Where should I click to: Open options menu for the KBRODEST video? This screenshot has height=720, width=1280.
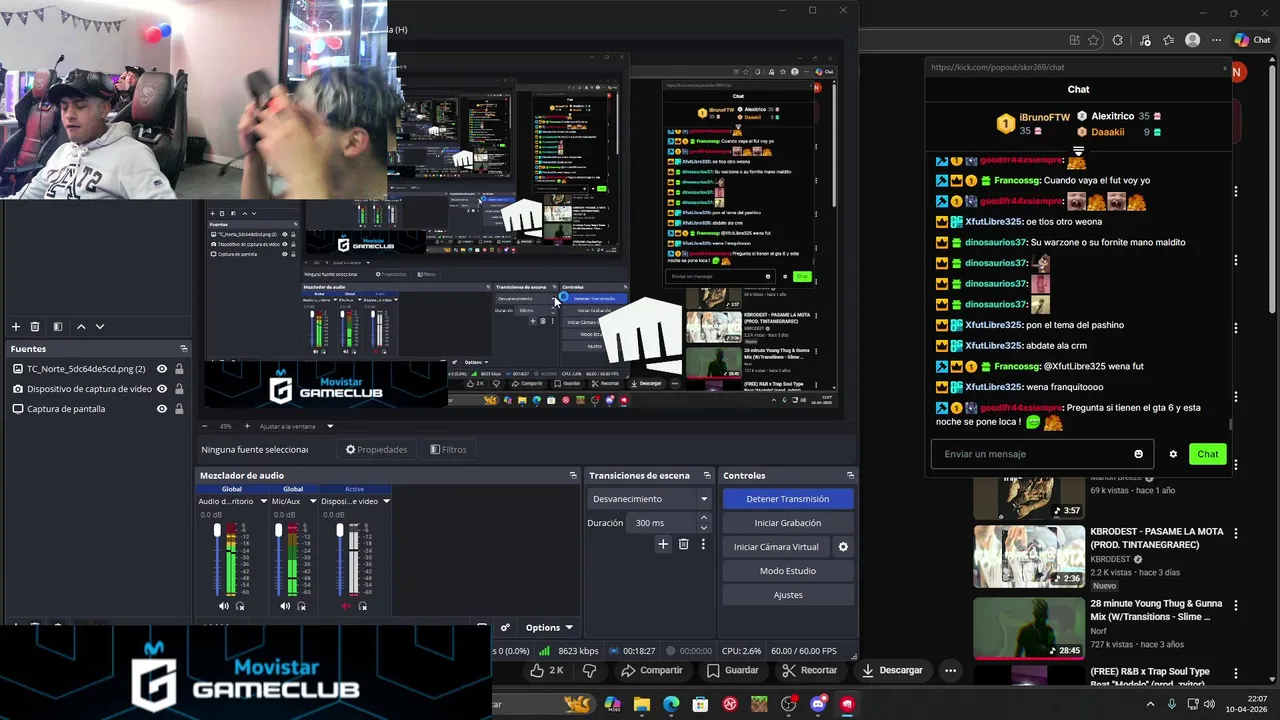pos(1236,534)
